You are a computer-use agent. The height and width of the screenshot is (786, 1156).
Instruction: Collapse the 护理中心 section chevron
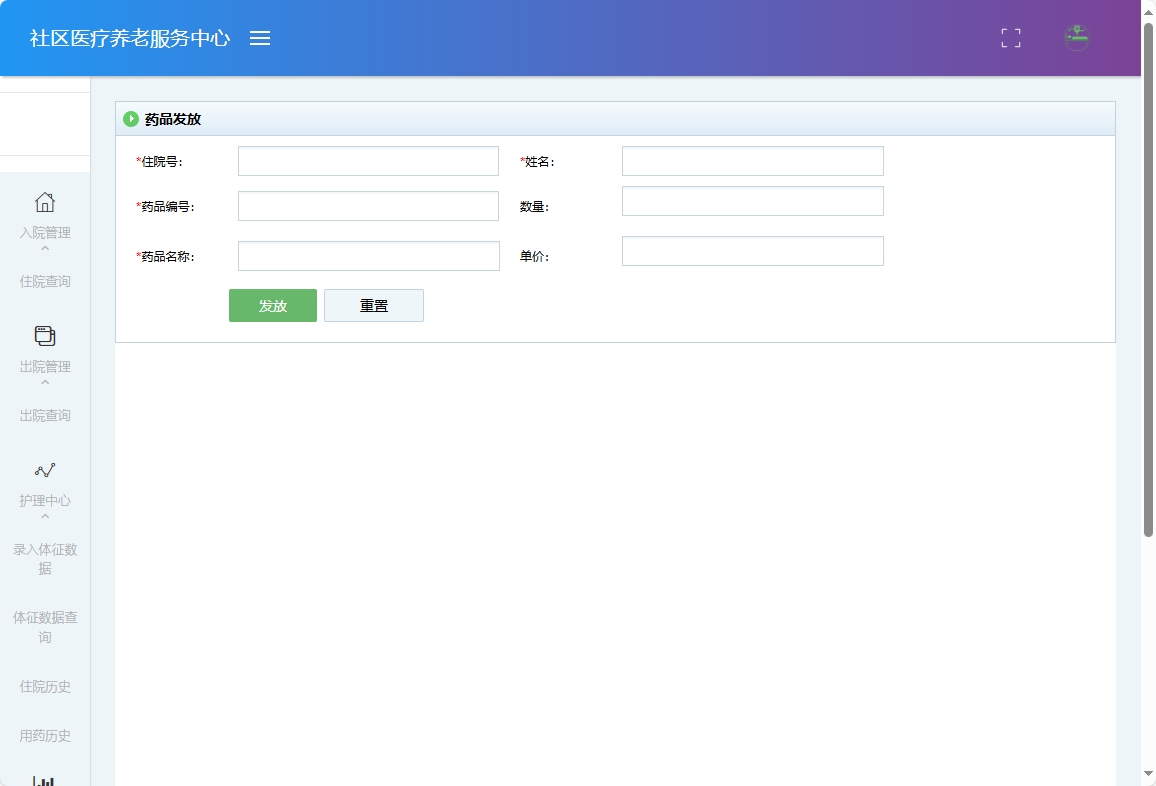point(44,515)
